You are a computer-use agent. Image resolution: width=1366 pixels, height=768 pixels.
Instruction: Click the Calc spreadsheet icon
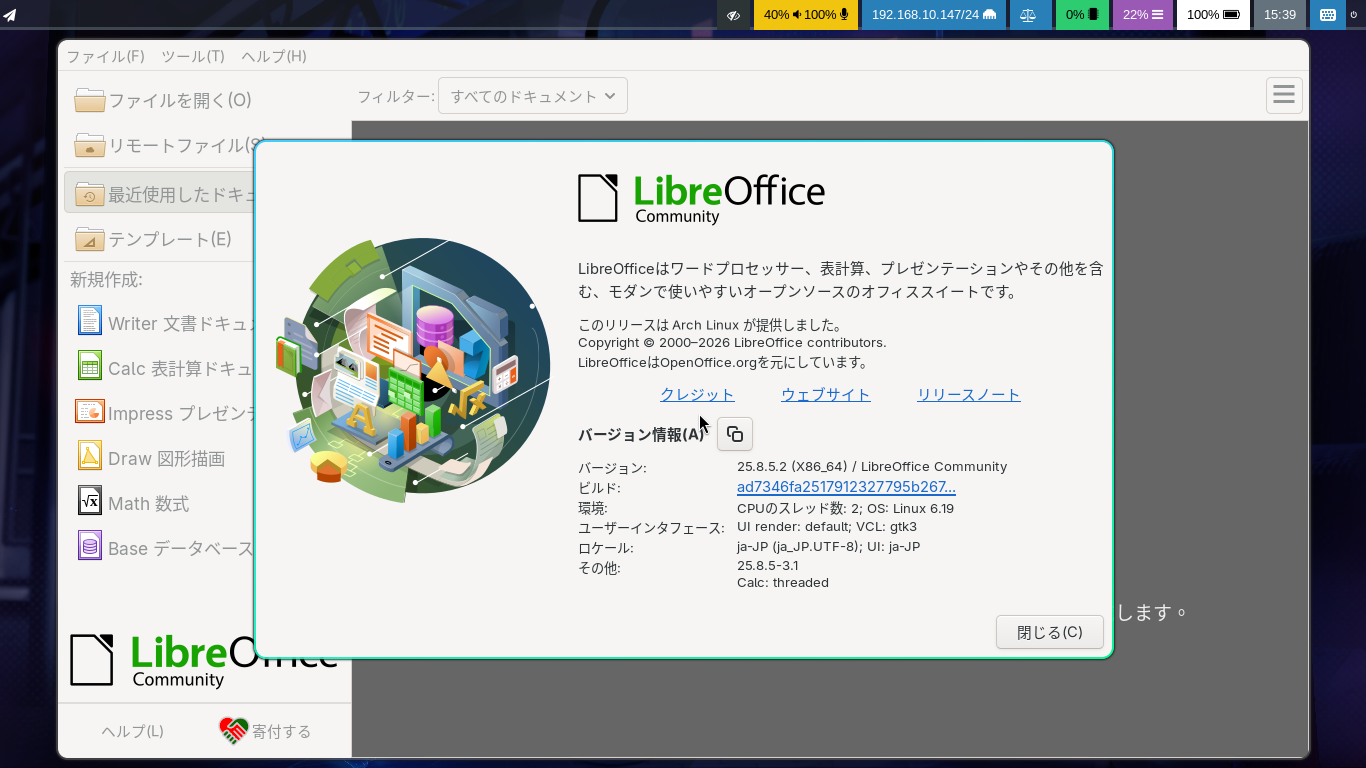pyautogui.click(x=90, y=365)
